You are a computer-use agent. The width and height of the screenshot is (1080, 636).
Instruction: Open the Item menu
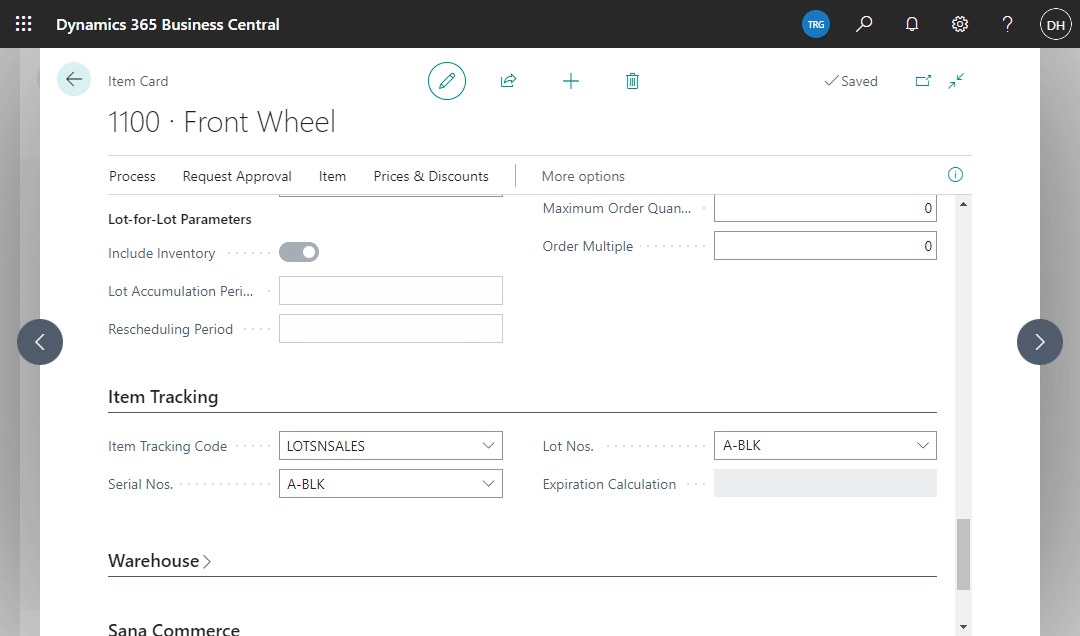tap(332, 176)
